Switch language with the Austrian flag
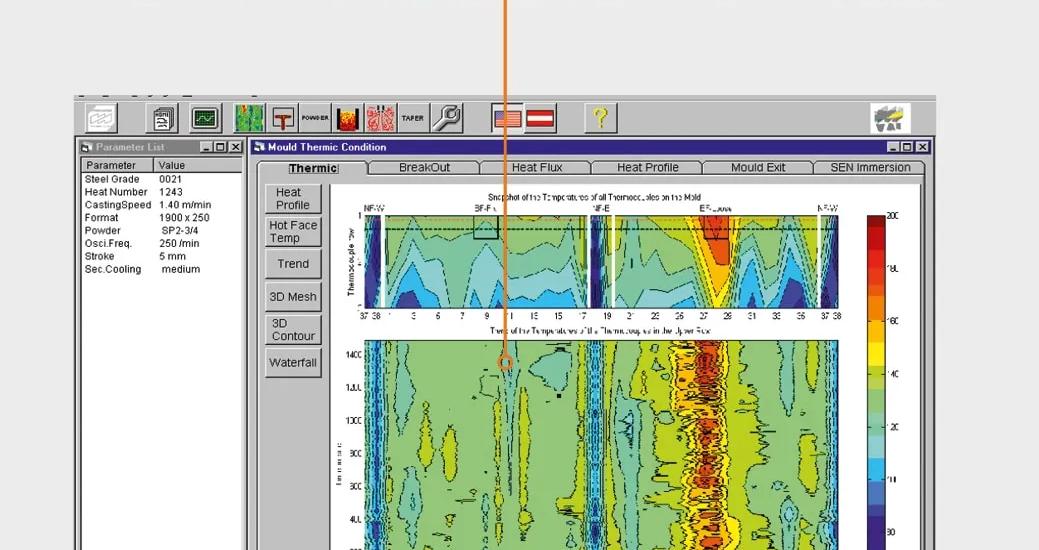 tap(540, 119)
